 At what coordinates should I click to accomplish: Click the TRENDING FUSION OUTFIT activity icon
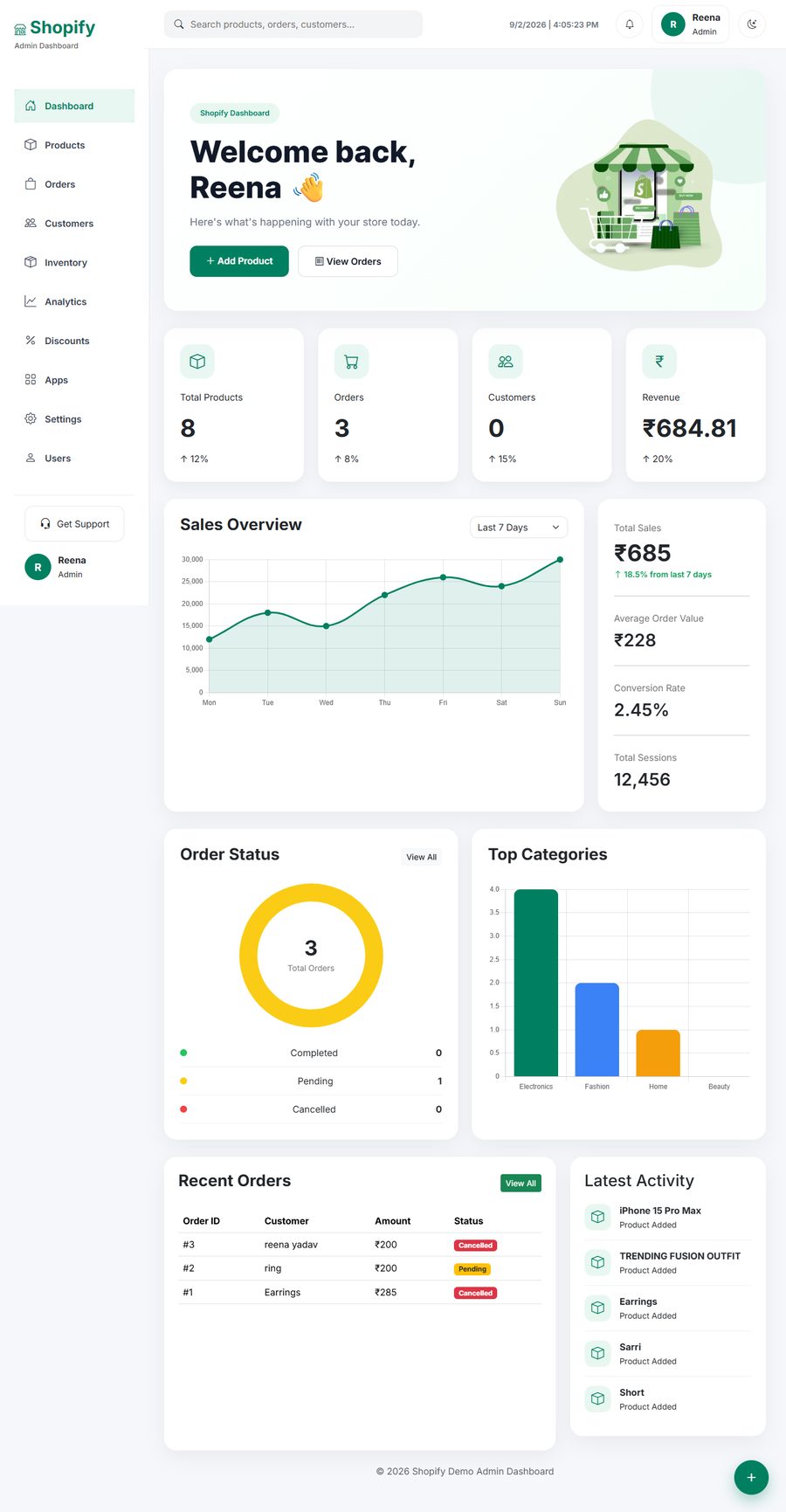[598, 1262]
